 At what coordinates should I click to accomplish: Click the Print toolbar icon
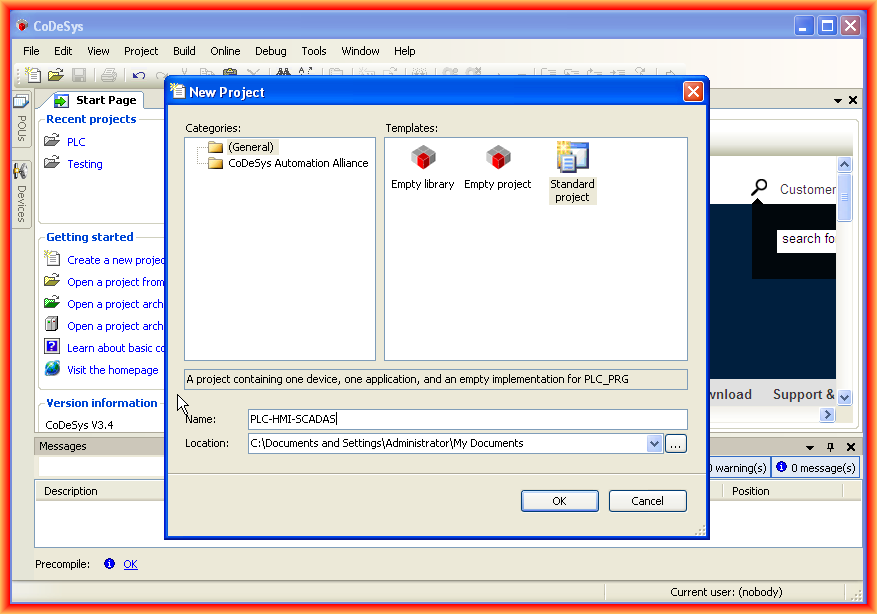(x=108, y=75)
